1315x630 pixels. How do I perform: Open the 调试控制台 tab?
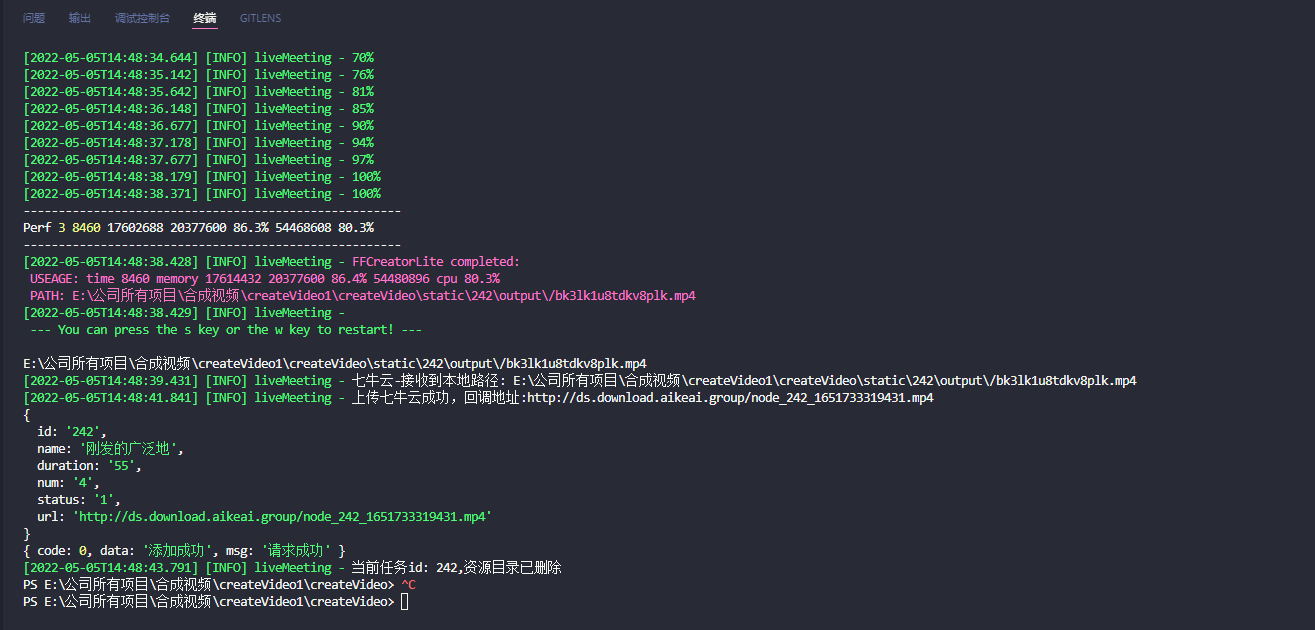[x=142, y=17]
